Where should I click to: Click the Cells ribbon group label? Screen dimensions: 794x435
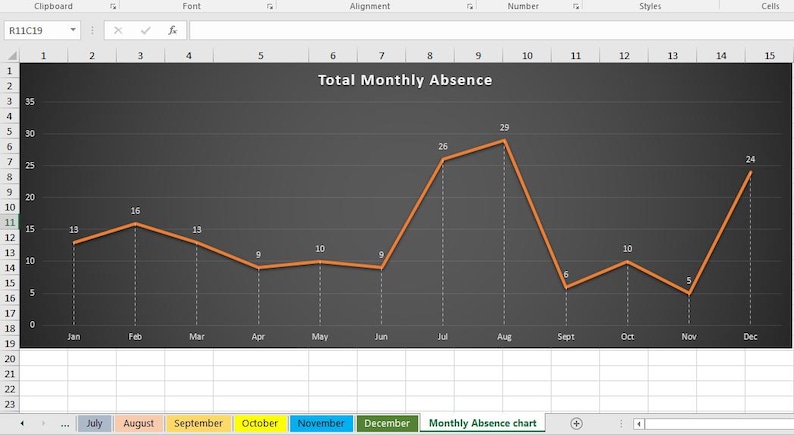tap(770, 6)
